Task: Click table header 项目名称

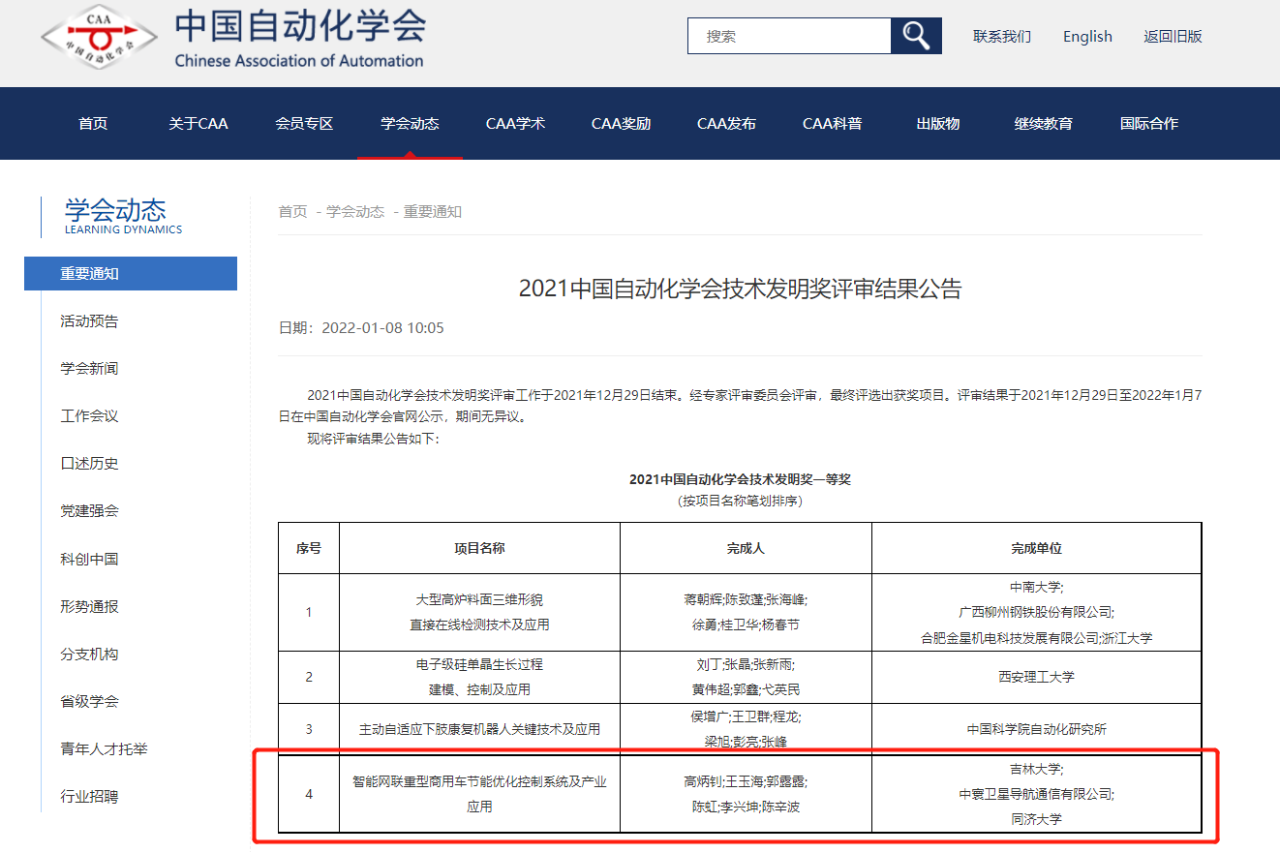Action: point(480,548)
